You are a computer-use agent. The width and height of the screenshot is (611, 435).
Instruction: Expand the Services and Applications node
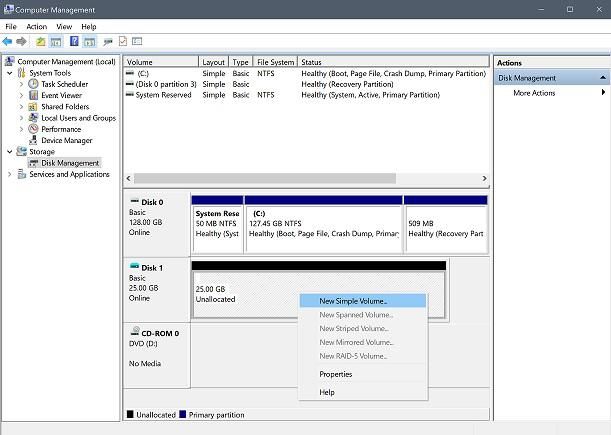[9, 174]
